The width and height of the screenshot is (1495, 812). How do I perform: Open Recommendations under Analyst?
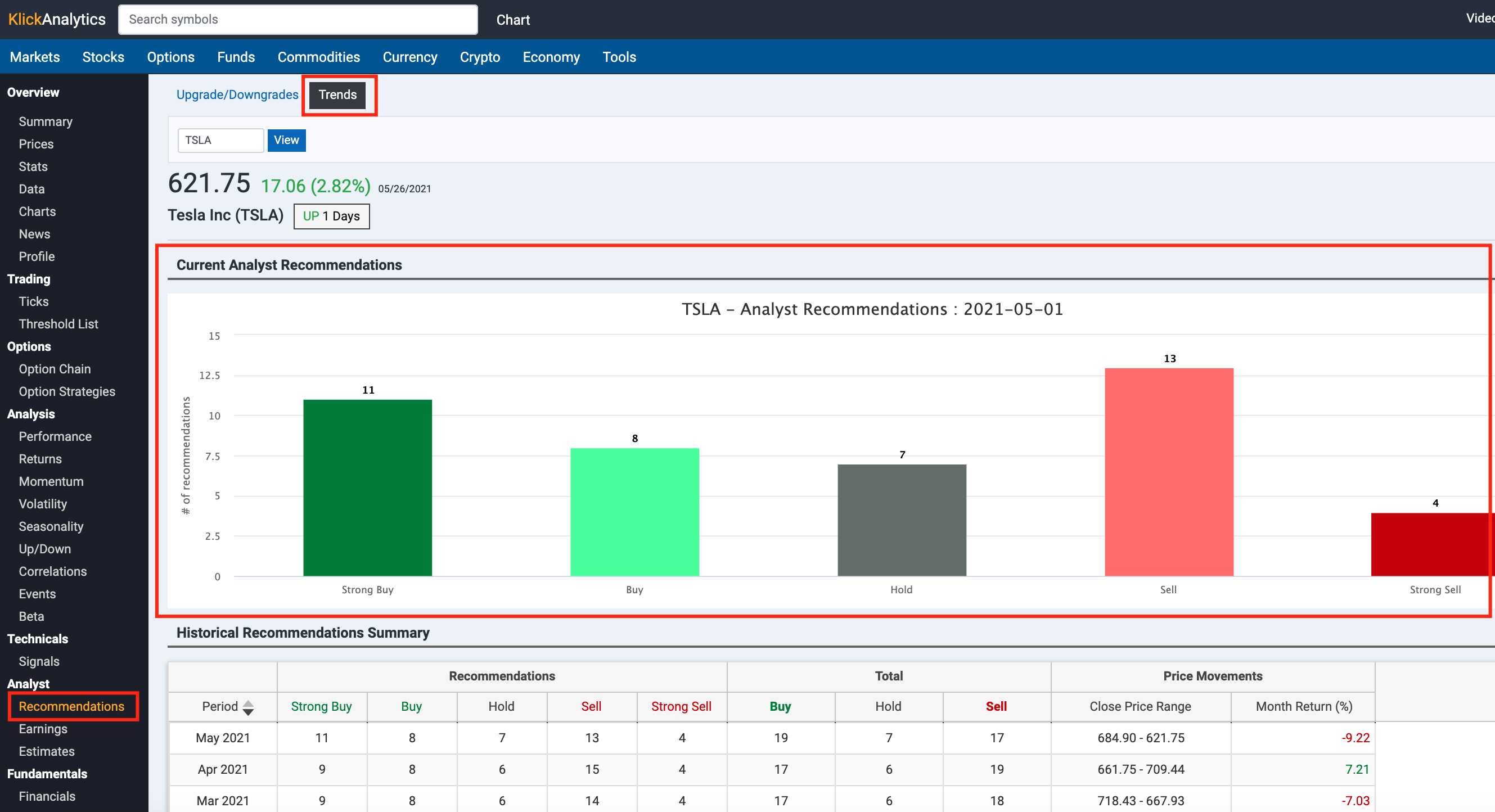(x=71, y=706)
